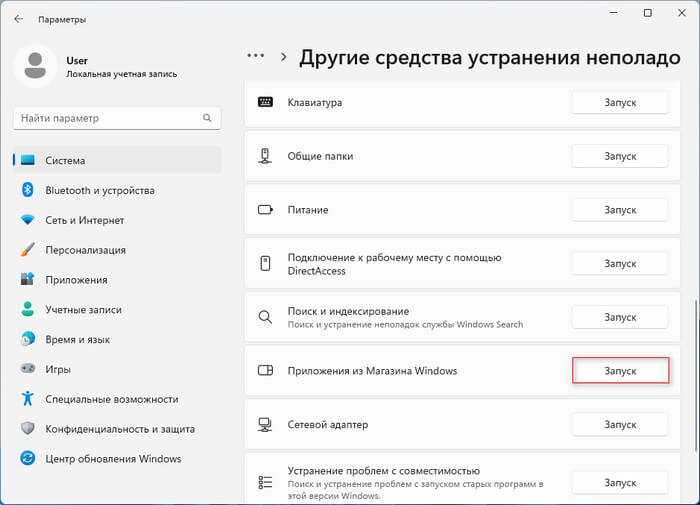
Task: Click the User avatar icon
Action: tap(35, 66)
